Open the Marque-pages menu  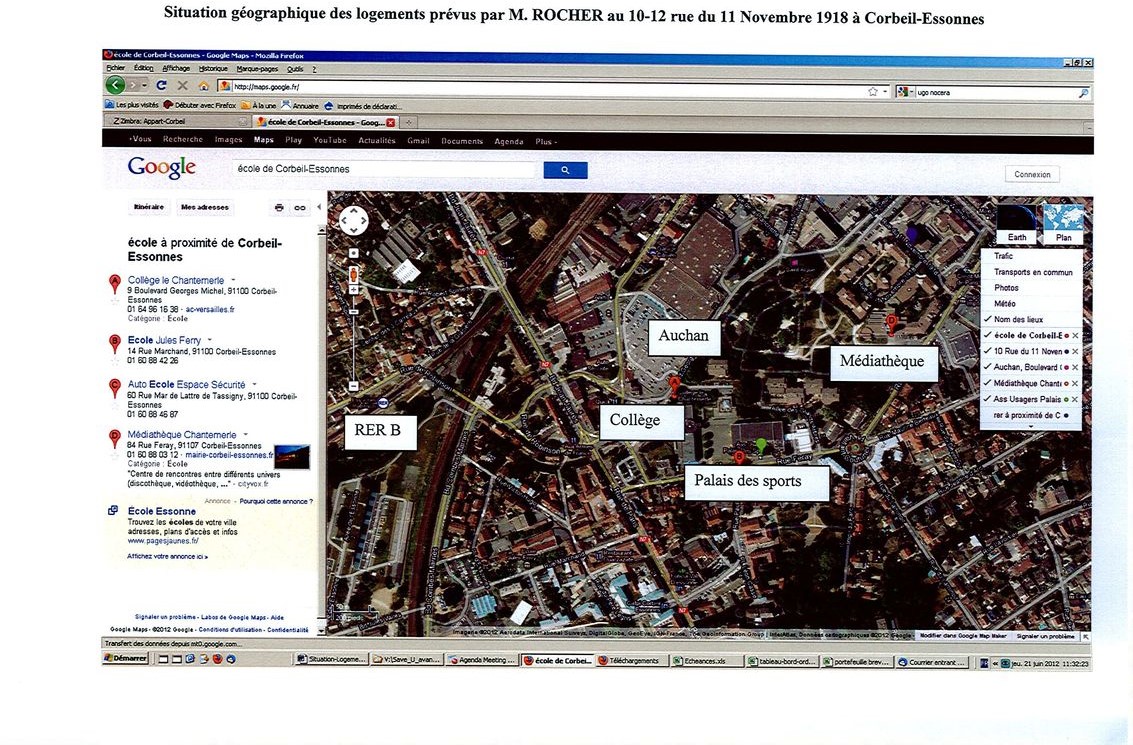pos(257,69)
